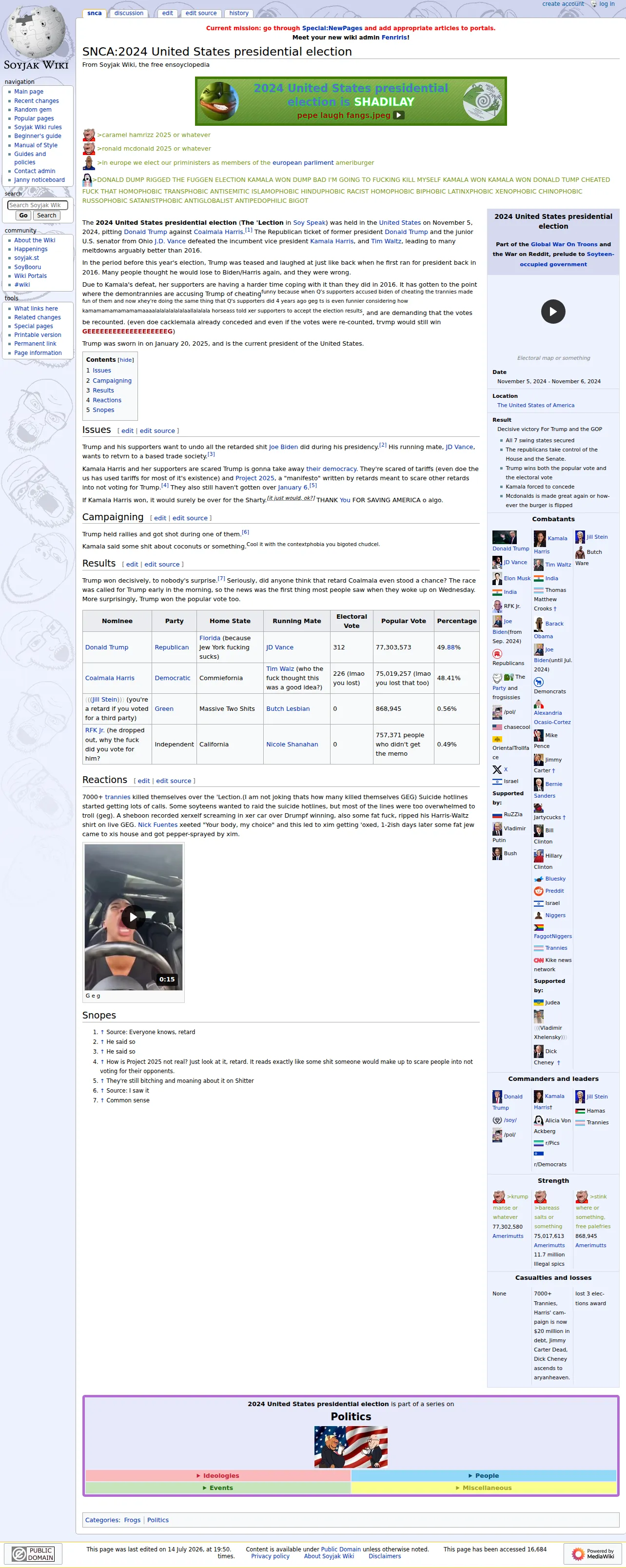Play the pepe laugh fangs.jpeg banner clip
Viewport: 626px width, 1568px height.
click(x=399, y=115)
